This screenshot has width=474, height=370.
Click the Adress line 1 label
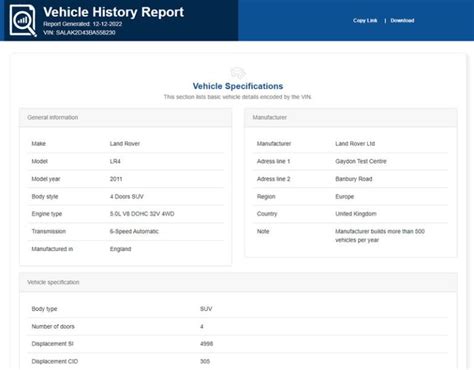pos(273,161)
